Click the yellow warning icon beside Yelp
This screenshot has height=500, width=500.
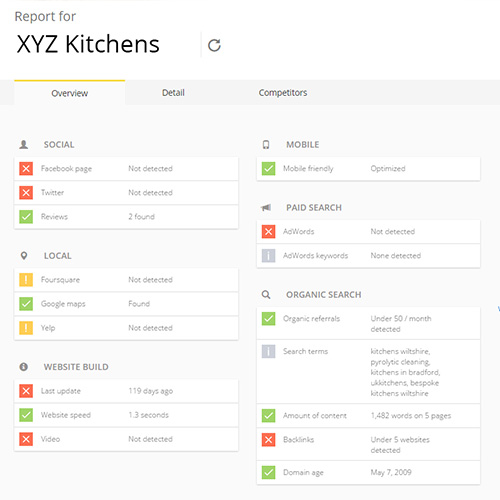[x=26, y=328]
